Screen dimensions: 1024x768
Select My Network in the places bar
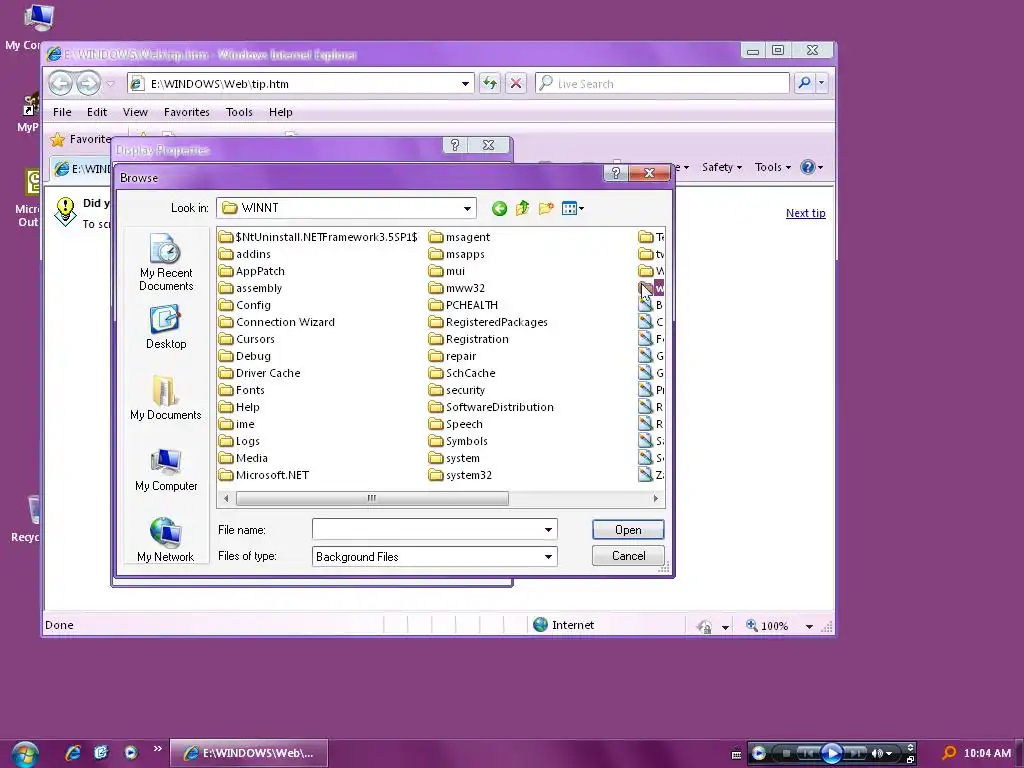point(166,539)
